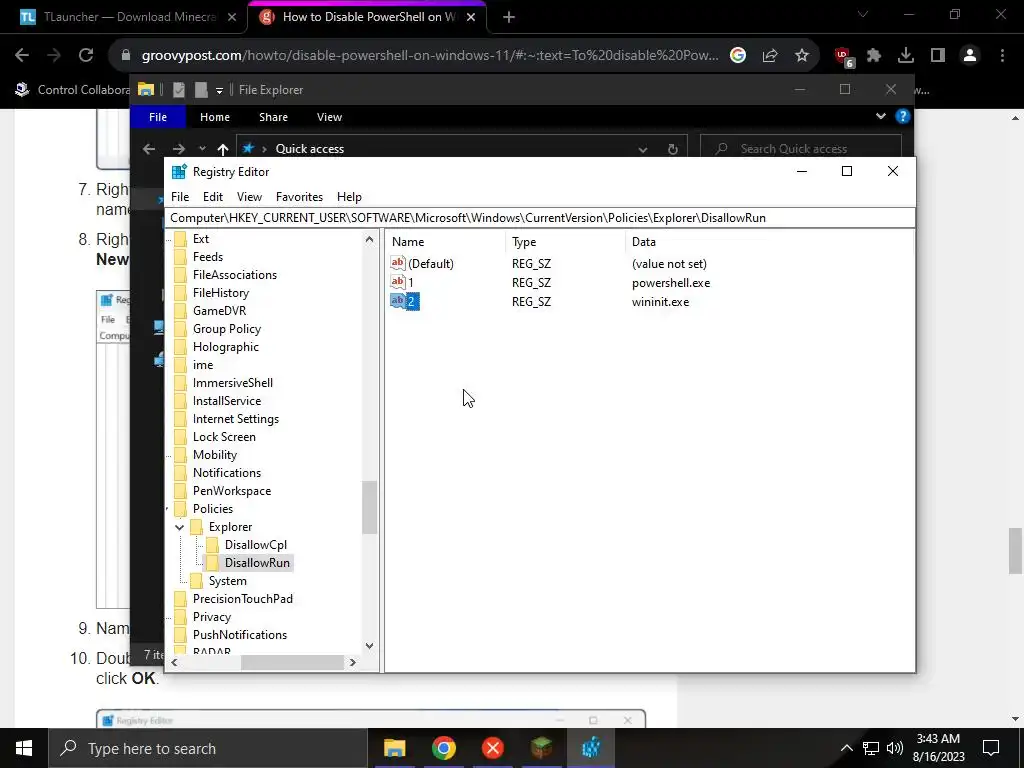
Task: Open File Explorer help icon
Action: point(903,116)
